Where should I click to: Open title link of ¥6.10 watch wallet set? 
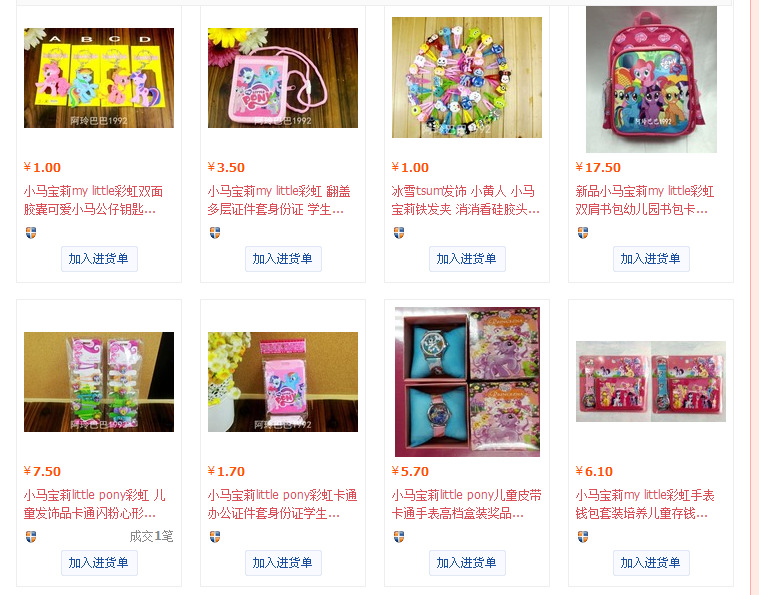pyautogui.click(x=645, y=504)
